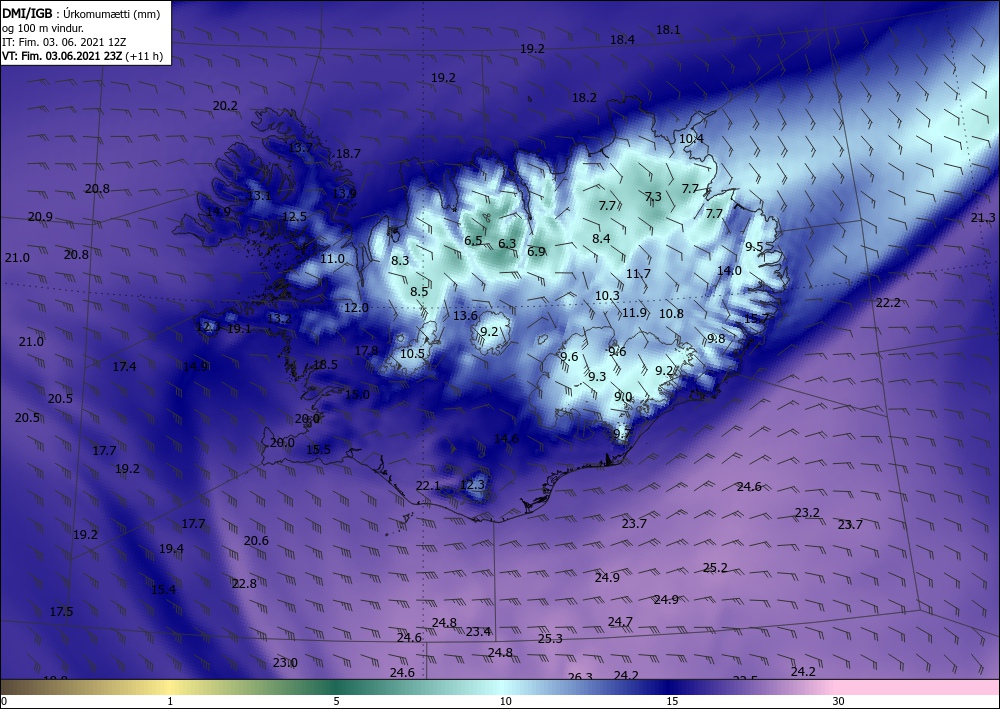1000x709 pixels.
Task: Click the map value '10.5'
Action: [413, 354]
